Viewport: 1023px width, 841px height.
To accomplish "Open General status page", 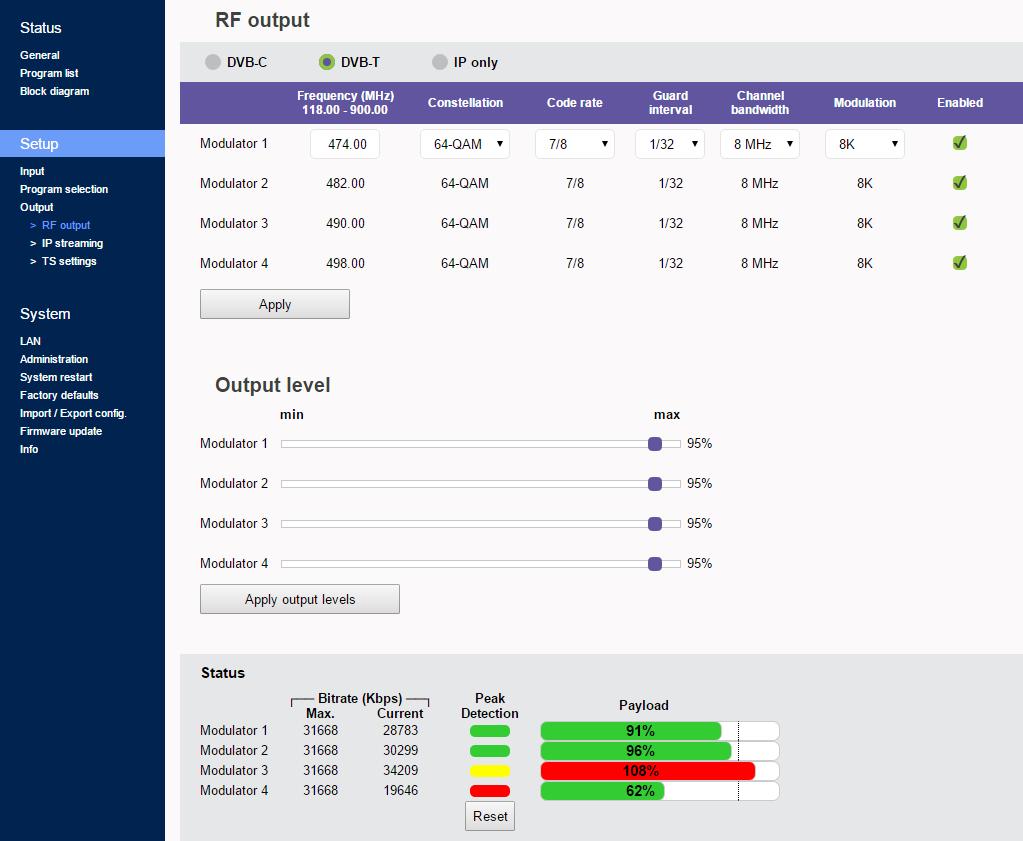I will pos(40,55).
